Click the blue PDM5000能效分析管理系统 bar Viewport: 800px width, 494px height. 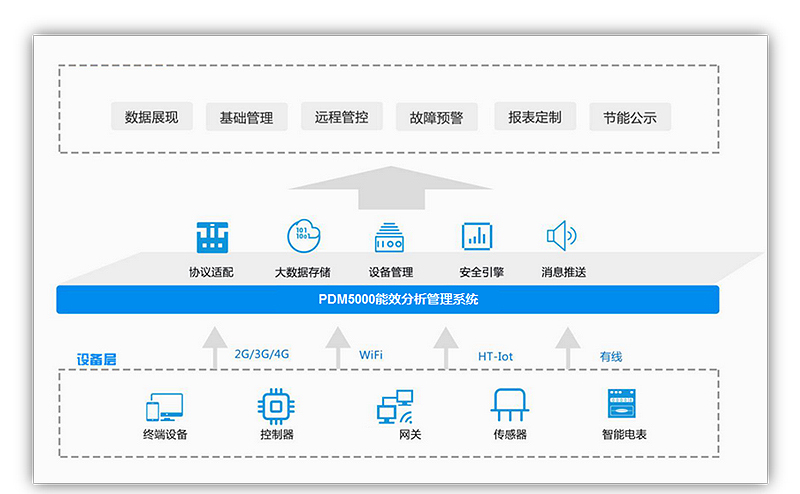[x=388, y=300]
